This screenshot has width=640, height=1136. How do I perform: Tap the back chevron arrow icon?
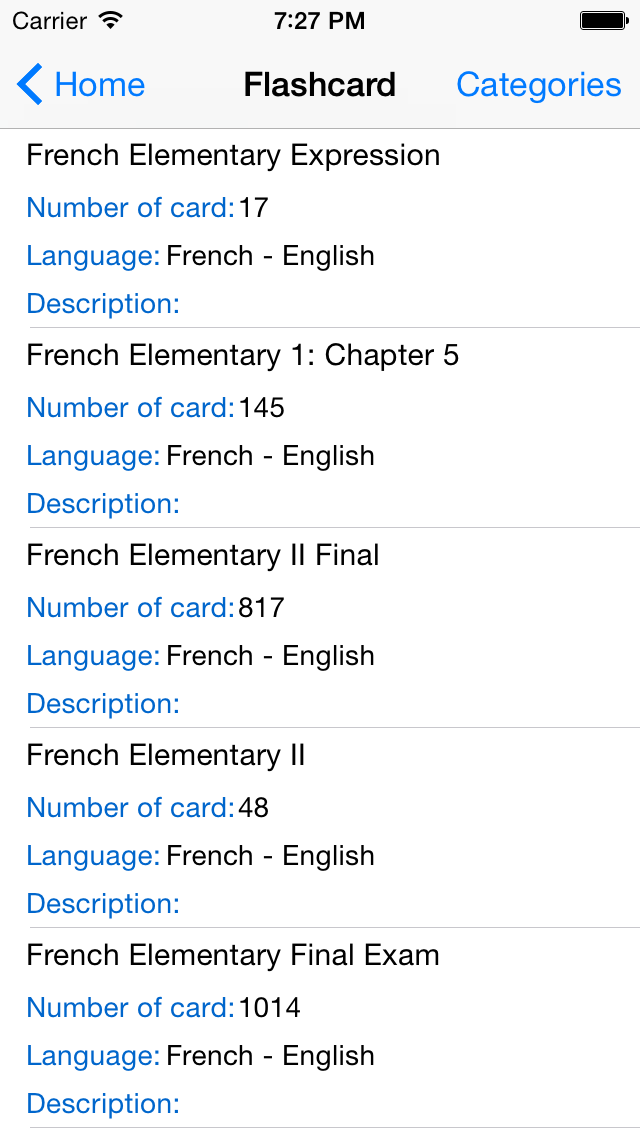click(28, 85)
